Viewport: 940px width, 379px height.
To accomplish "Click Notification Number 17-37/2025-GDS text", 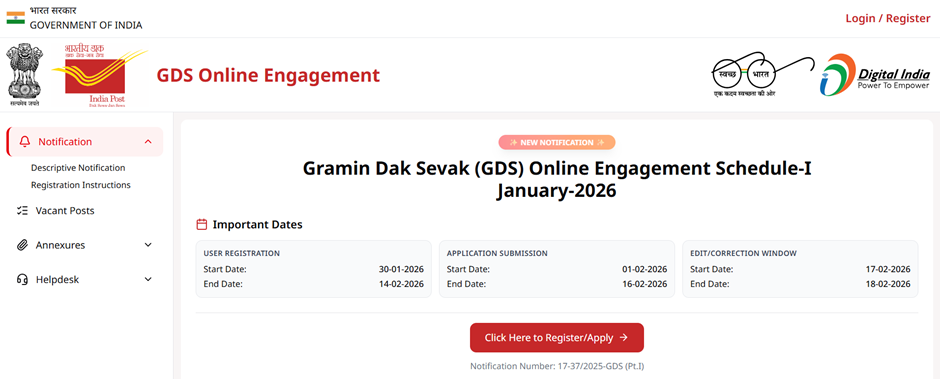I will pyautogui.click(x=557, y=366).
